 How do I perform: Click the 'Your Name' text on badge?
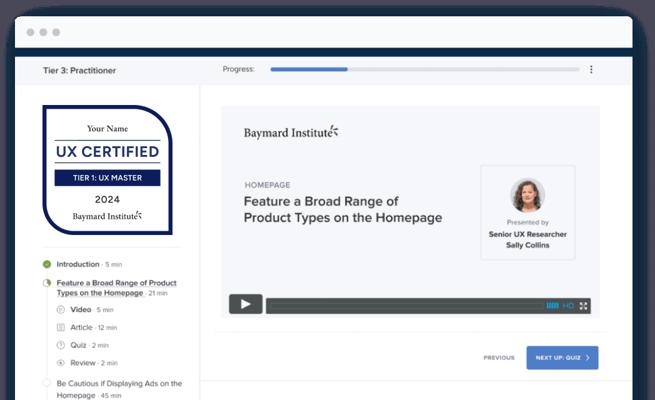pos(107,129)
